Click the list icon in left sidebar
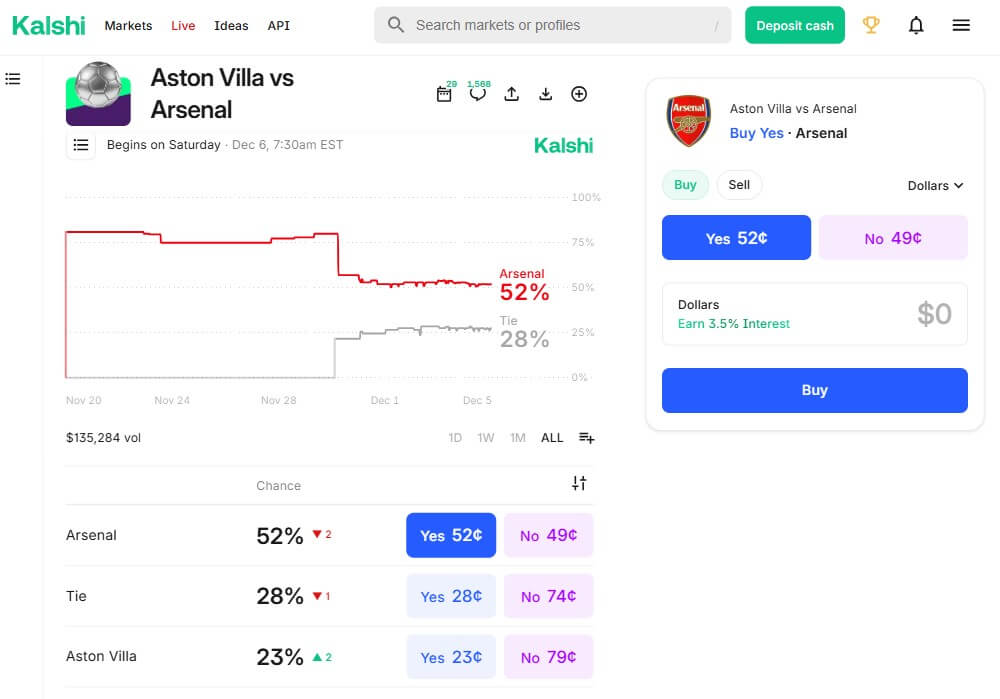The height and width of the screenshot is (699, 1000). click(x=13, y=78)
